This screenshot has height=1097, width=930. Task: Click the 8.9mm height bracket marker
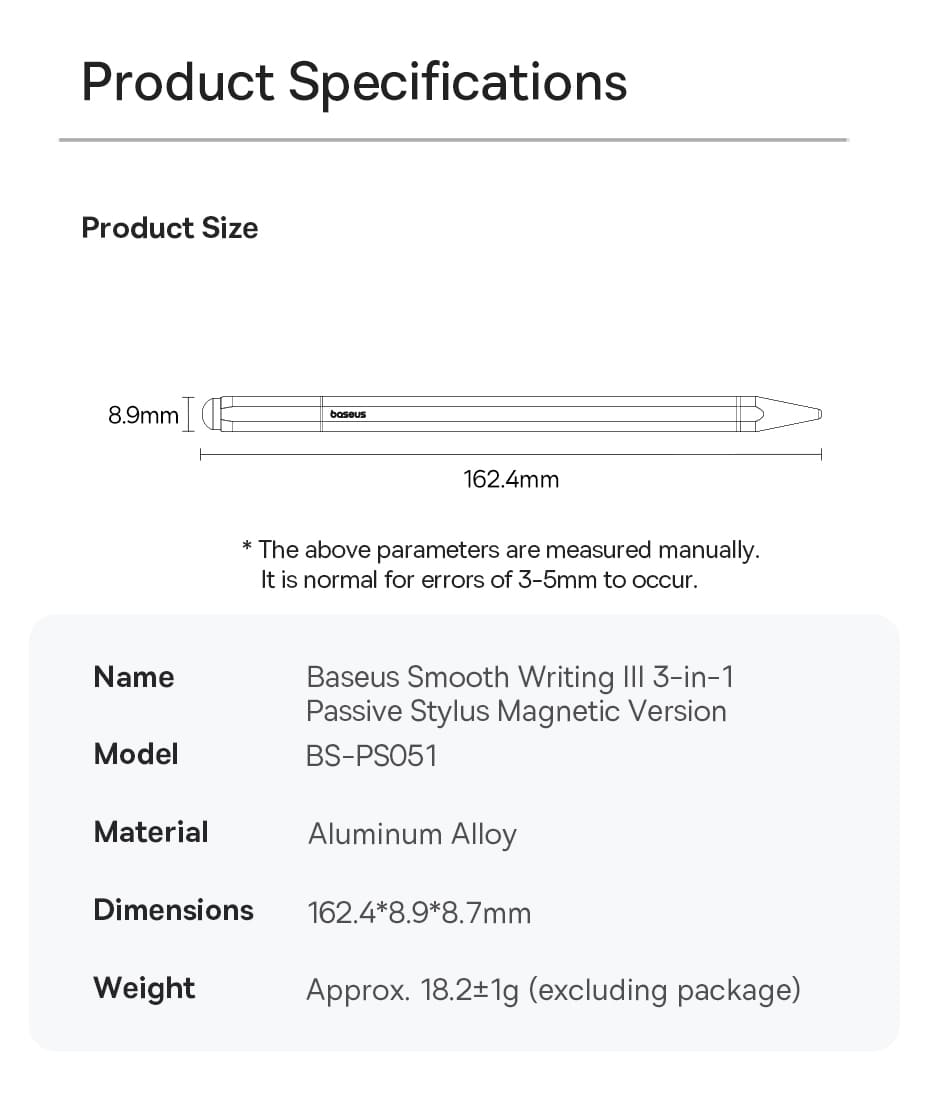point(188,414)
